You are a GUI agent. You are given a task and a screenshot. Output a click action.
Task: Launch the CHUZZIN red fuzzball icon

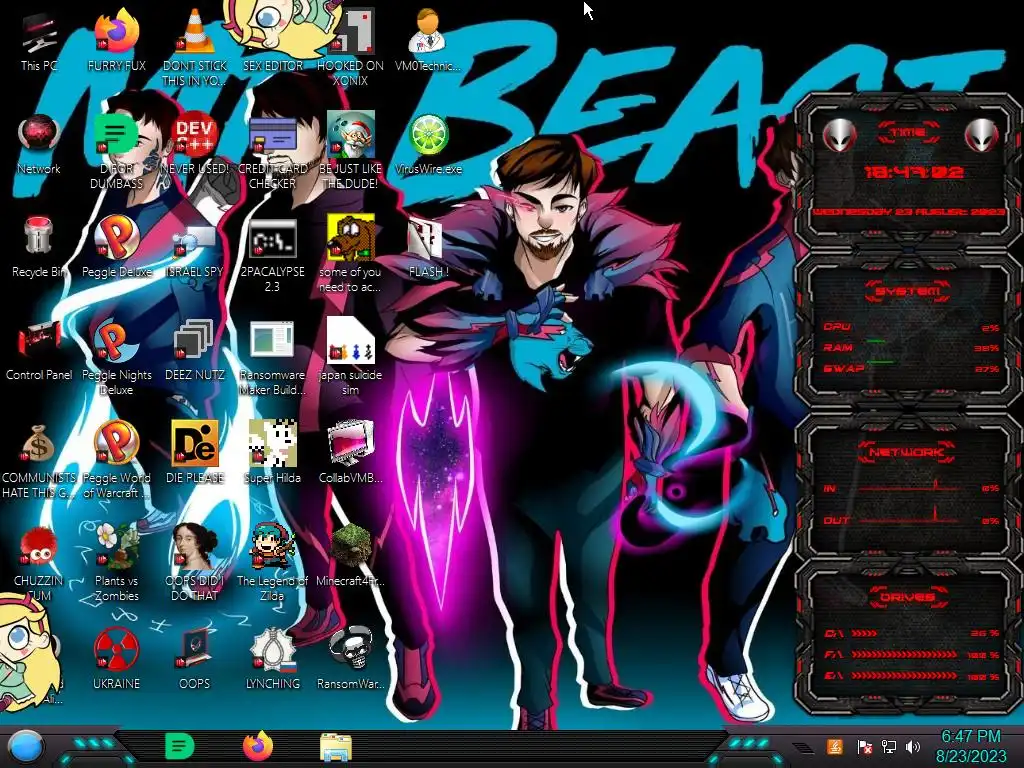click(39, 564)
